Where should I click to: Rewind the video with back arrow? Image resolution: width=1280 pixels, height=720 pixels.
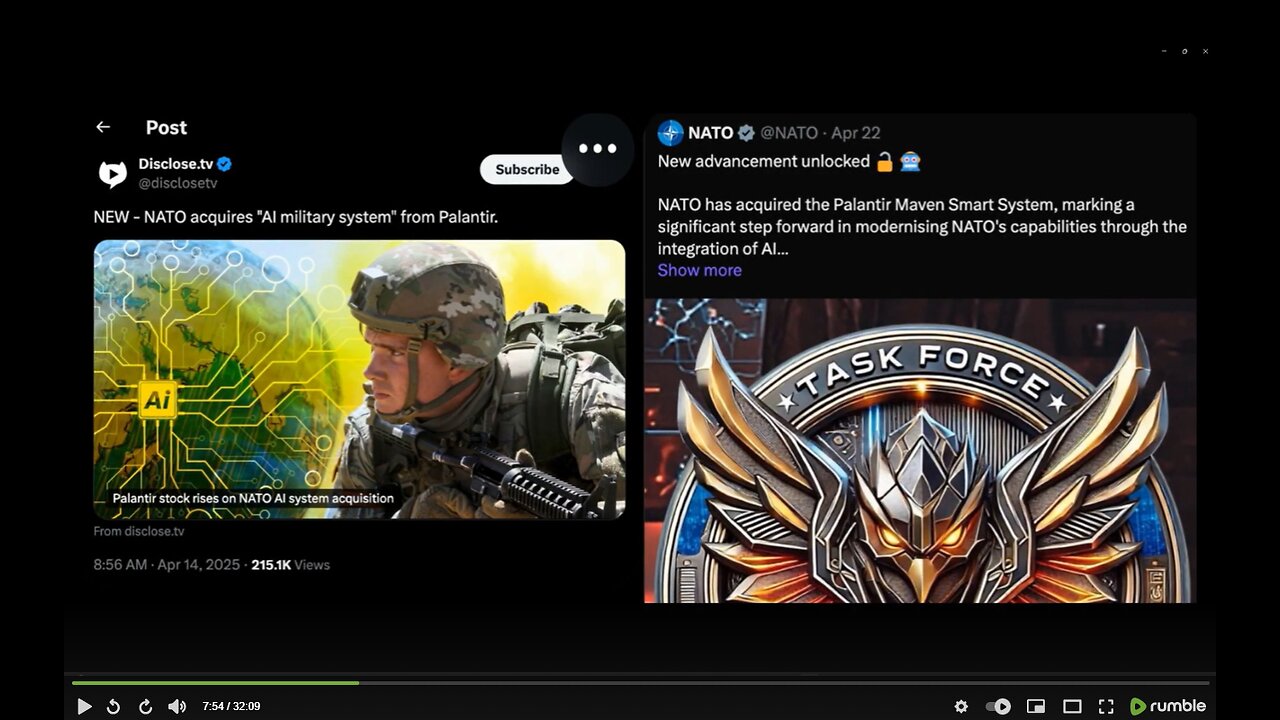tap(114, 706)
